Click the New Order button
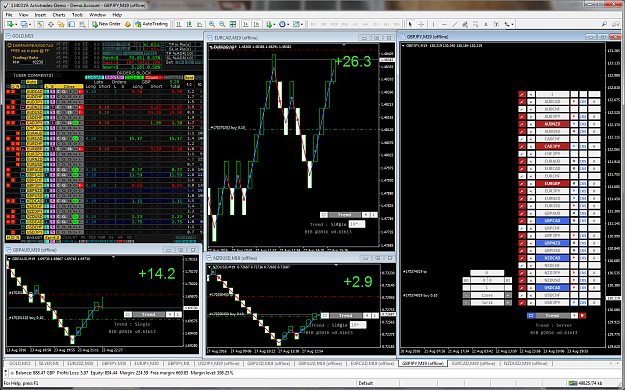The image size is (625, 390). point(106,24)
